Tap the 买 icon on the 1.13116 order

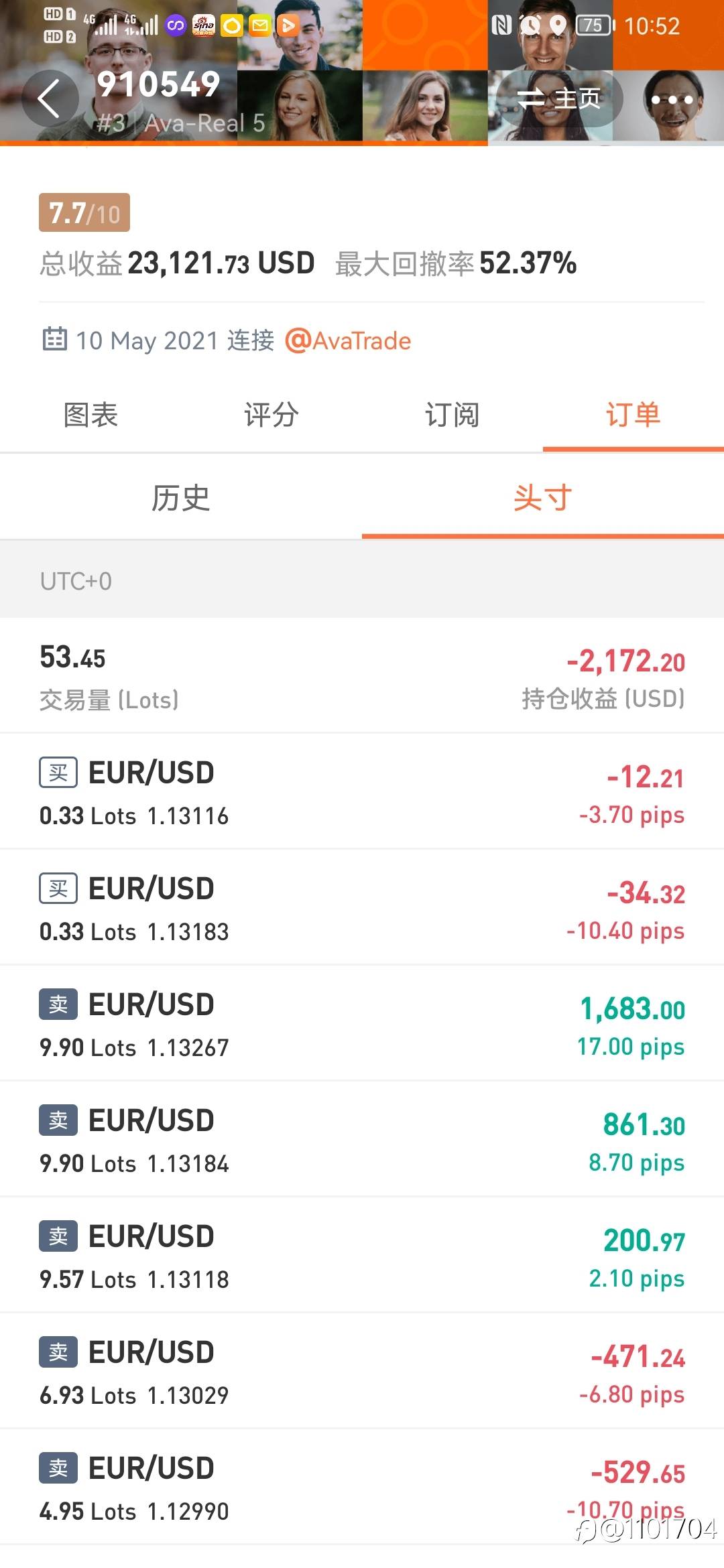58,773
